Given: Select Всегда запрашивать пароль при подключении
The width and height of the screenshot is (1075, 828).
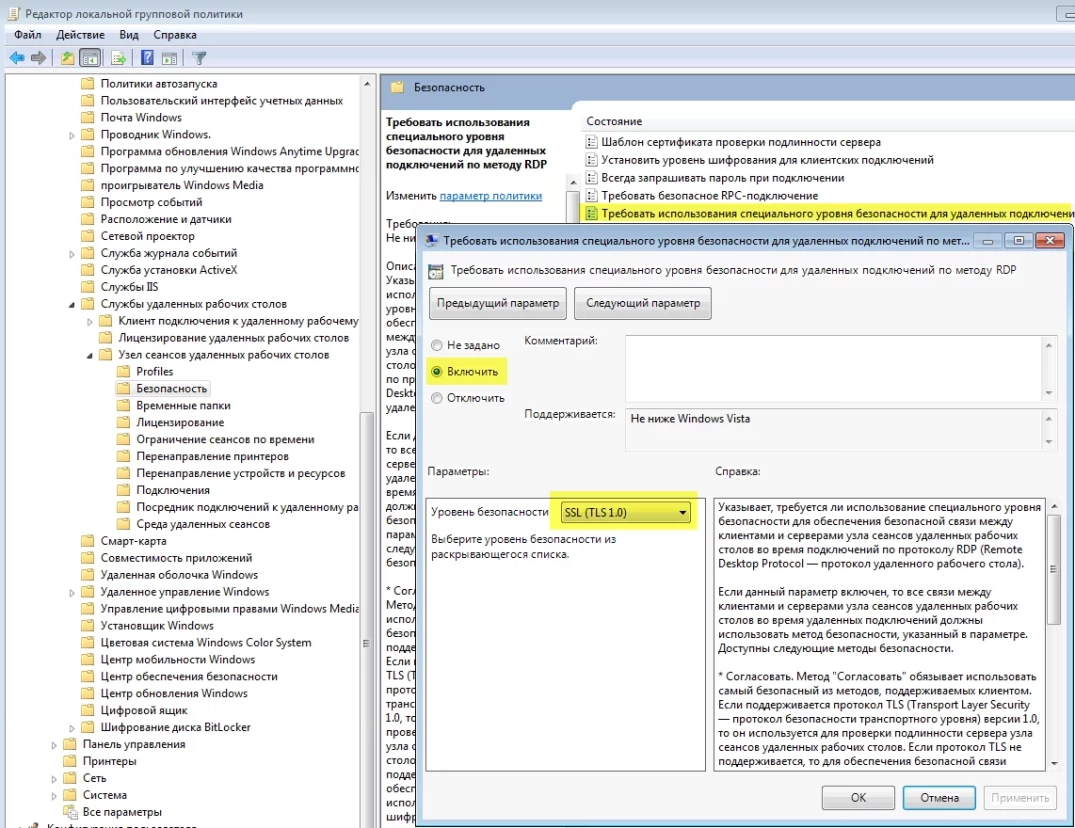Looking at the screenshot, I should pyautogui.click(x=723, y=178).
